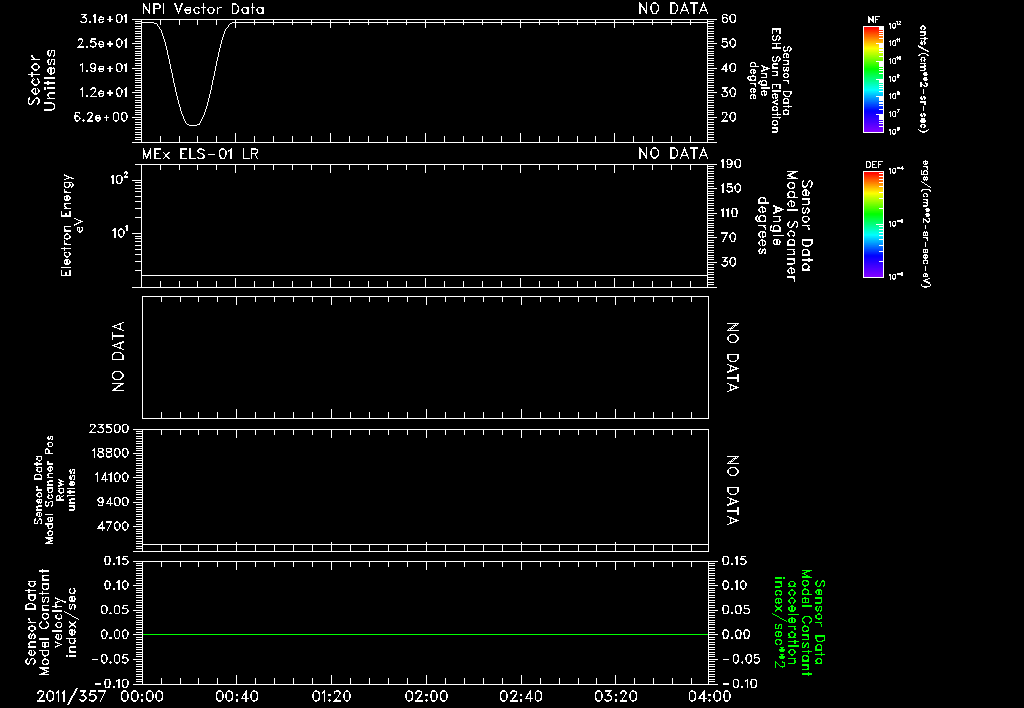Click 'NO DATA' on the MEx ELS-01 LR title row
Screen dimensions: 1024x708
click(673, 154)
